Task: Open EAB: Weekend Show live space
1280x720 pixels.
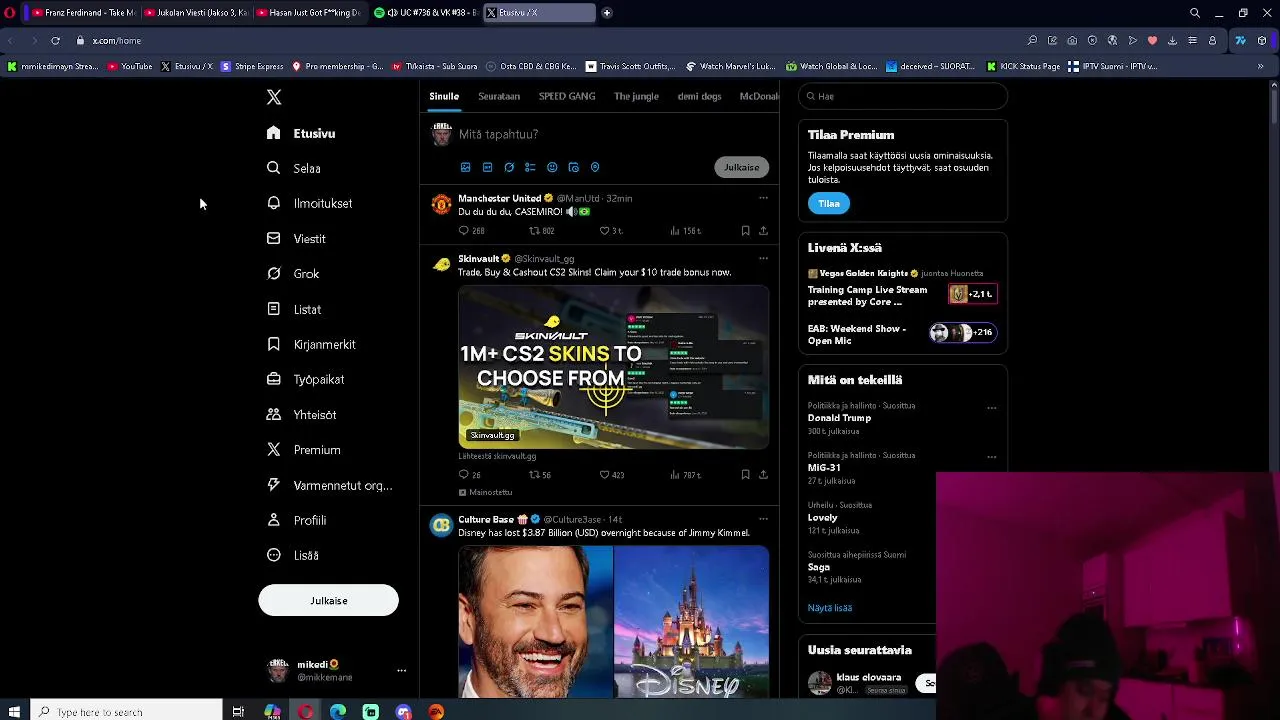Action: point(902,334)
